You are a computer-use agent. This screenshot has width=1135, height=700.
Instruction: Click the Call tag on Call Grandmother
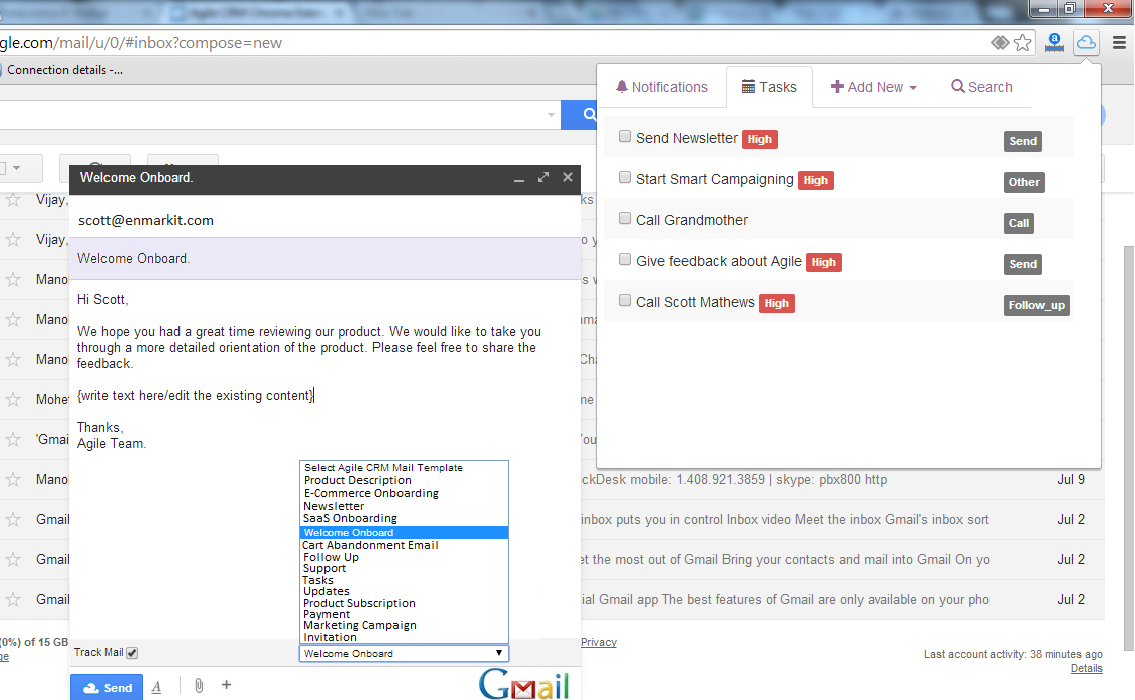1018,223
